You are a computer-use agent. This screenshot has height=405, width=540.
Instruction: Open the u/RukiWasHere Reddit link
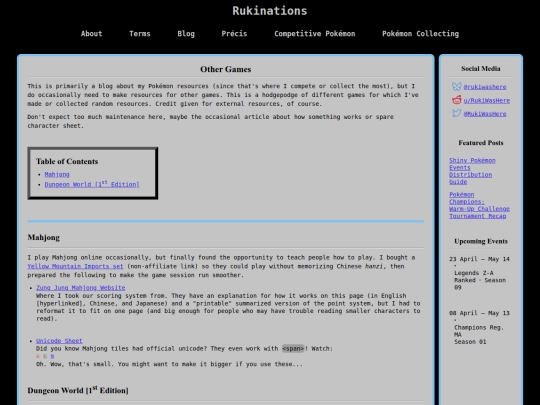[x=487, y=101]
